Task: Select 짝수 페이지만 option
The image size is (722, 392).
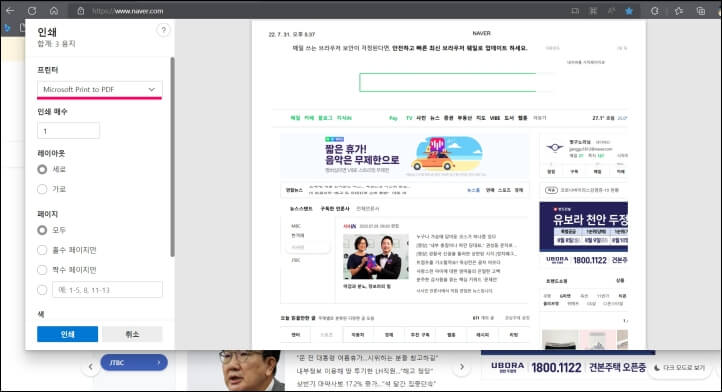Action: pyautogui.click(x=42, y=269)
